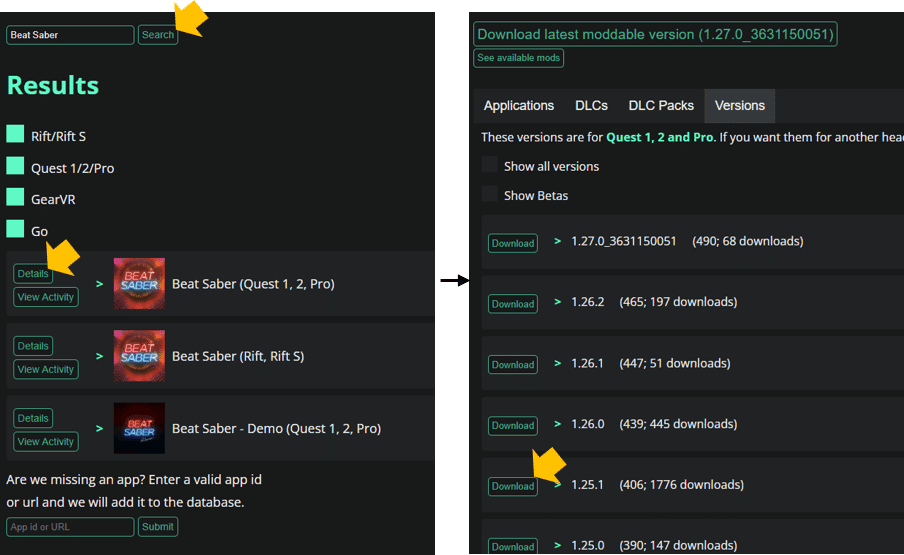Open Details for Beat Saber (Rift, Rift S)
Viewport: 904px width, 555px height.
tap(33, 346)
